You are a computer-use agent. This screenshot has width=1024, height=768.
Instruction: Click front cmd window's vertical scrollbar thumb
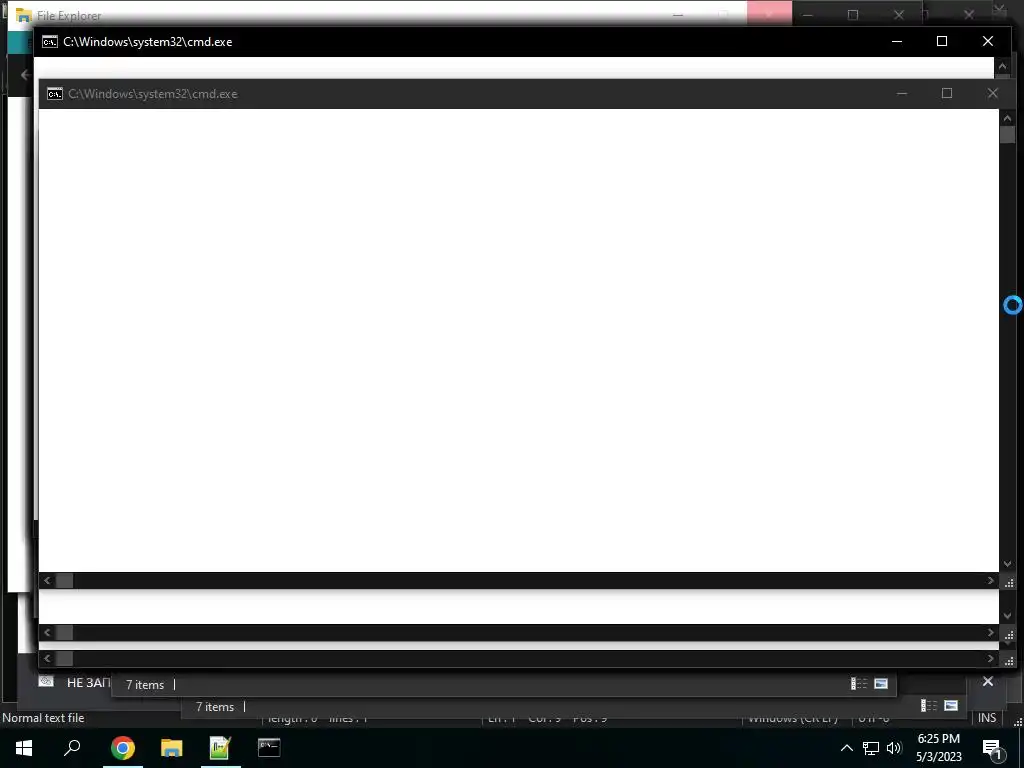pyautogui.click(x=1008, y=135)
